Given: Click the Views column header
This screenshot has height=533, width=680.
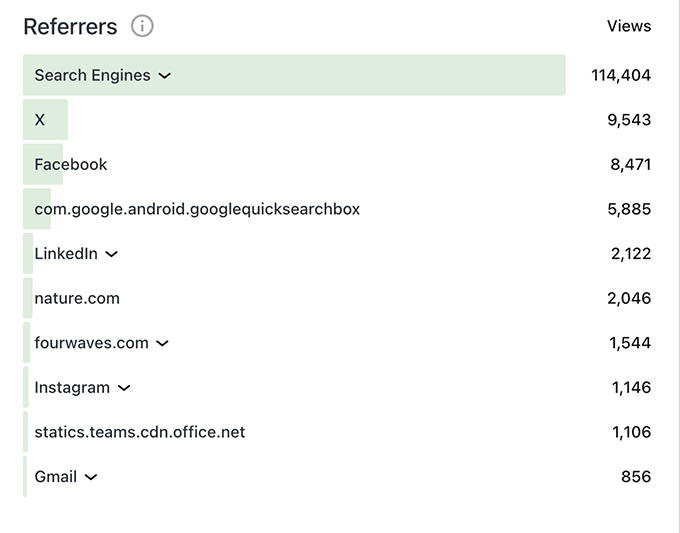Looking at the screenshot, I should point(629,26).
